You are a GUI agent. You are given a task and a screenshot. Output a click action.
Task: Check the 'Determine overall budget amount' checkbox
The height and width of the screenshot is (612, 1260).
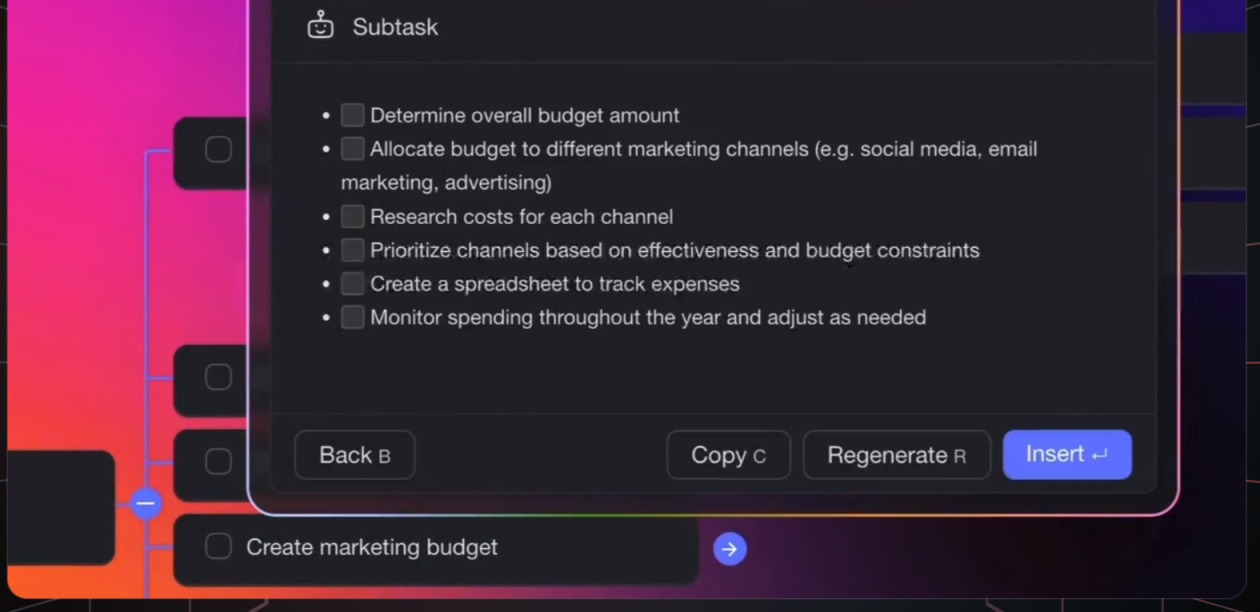pos(352,115)
